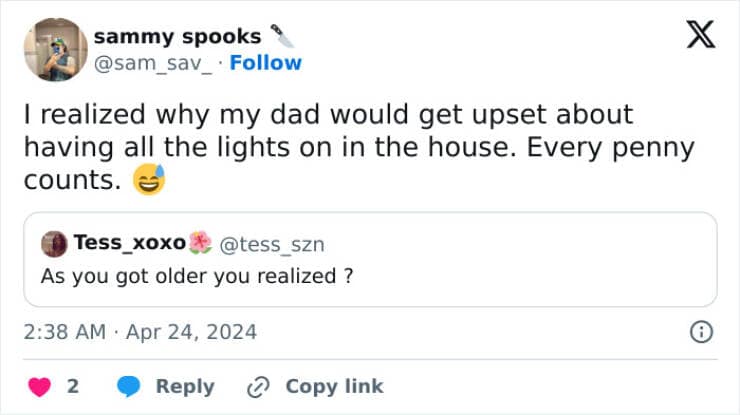Image resolution: width=740 pixels, height=415 pixels.
Task: Click the blue reply speech bubble icon
Action: [129, 386]
